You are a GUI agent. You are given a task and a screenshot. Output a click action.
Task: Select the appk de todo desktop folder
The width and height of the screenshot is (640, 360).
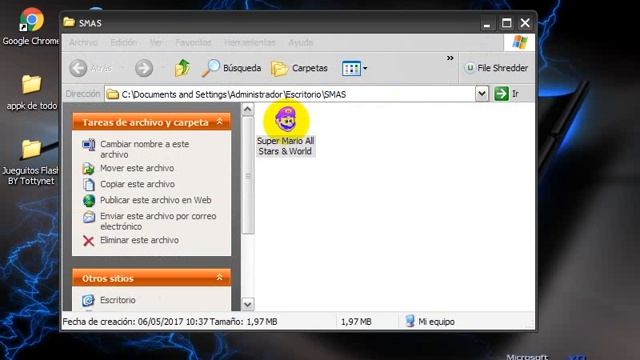31,93
